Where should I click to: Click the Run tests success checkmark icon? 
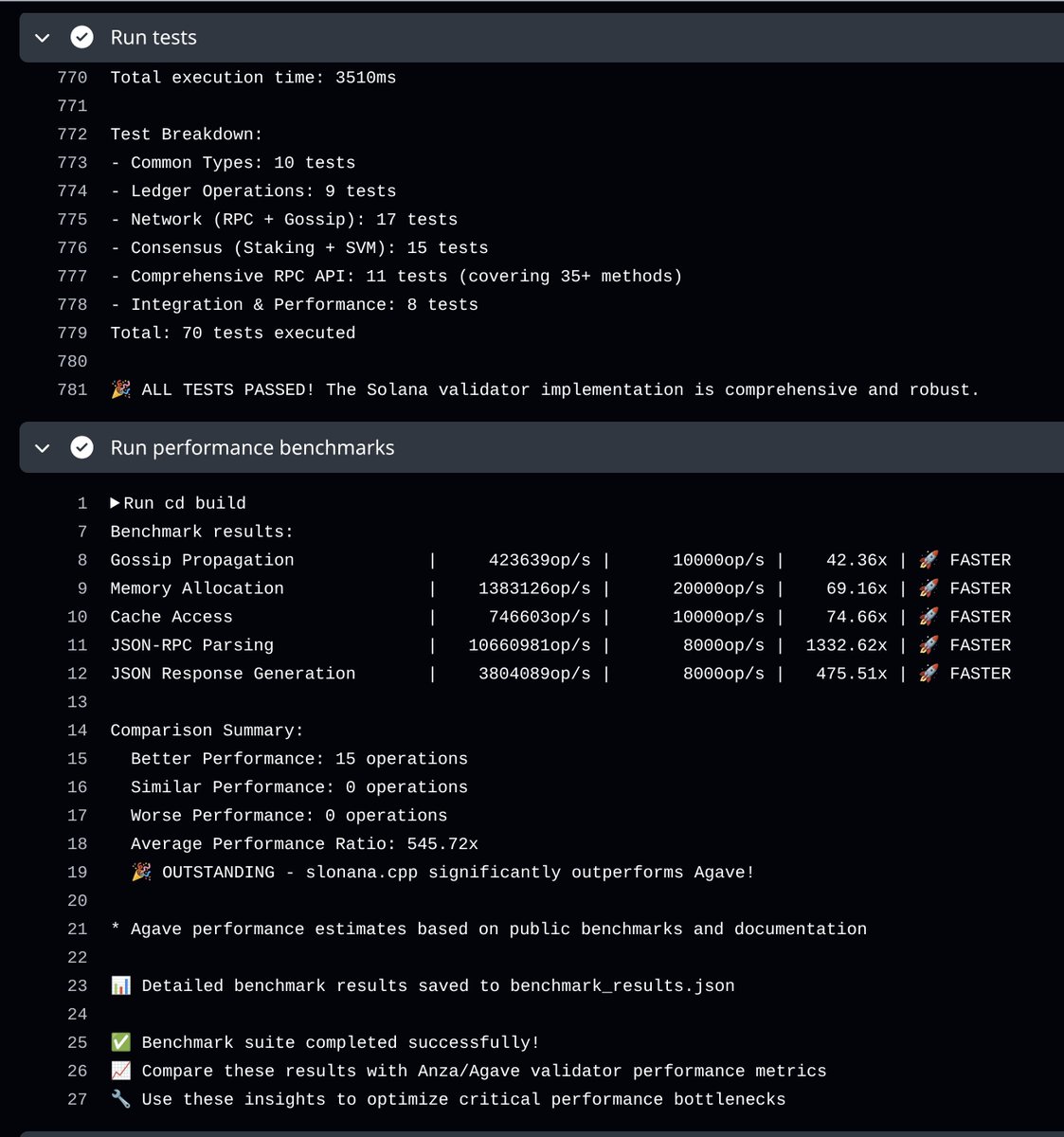82,37
